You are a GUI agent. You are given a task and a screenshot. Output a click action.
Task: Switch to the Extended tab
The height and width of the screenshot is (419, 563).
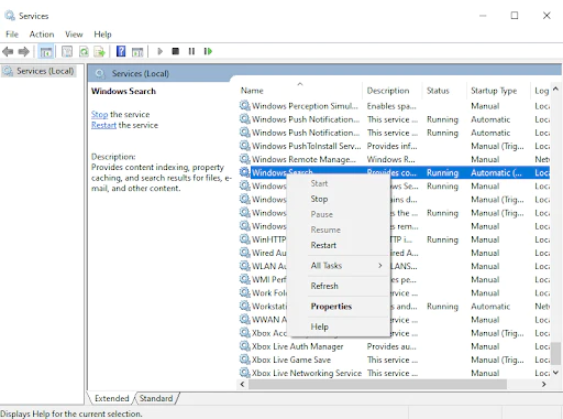(112, 399)
